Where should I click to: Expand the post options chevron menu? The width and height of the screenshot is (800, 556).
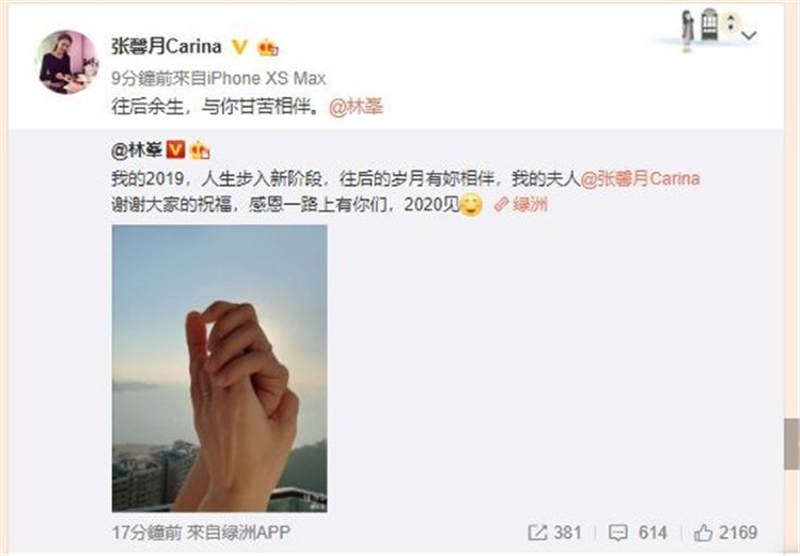748,35
